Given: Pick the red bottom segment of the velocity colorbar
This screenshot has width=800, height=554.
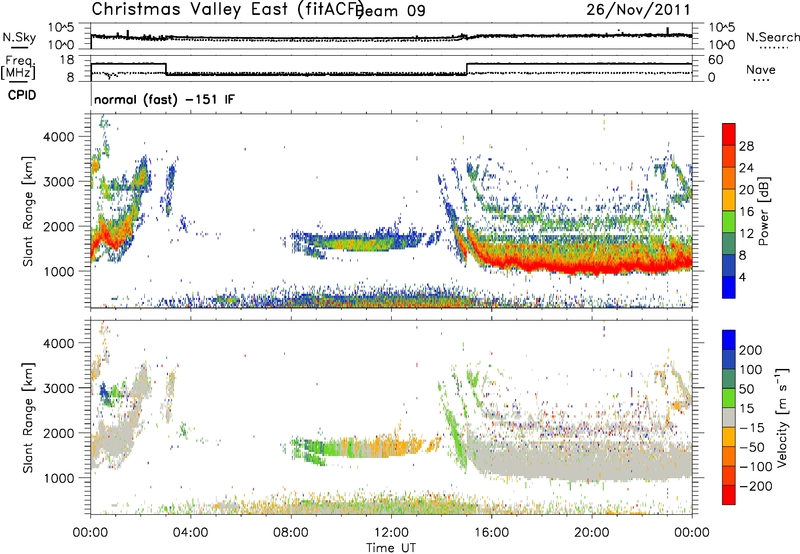Looking at the screenshot, I should coord(729,495).
